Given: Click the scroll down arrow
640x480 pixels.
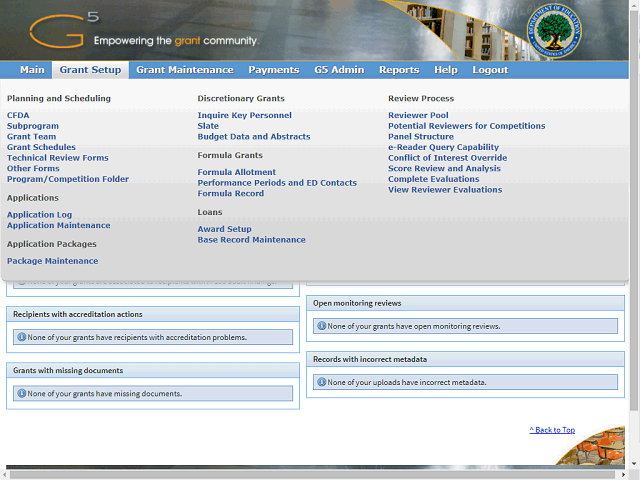Looking at the screenshot, I should (x=633, y=464).
